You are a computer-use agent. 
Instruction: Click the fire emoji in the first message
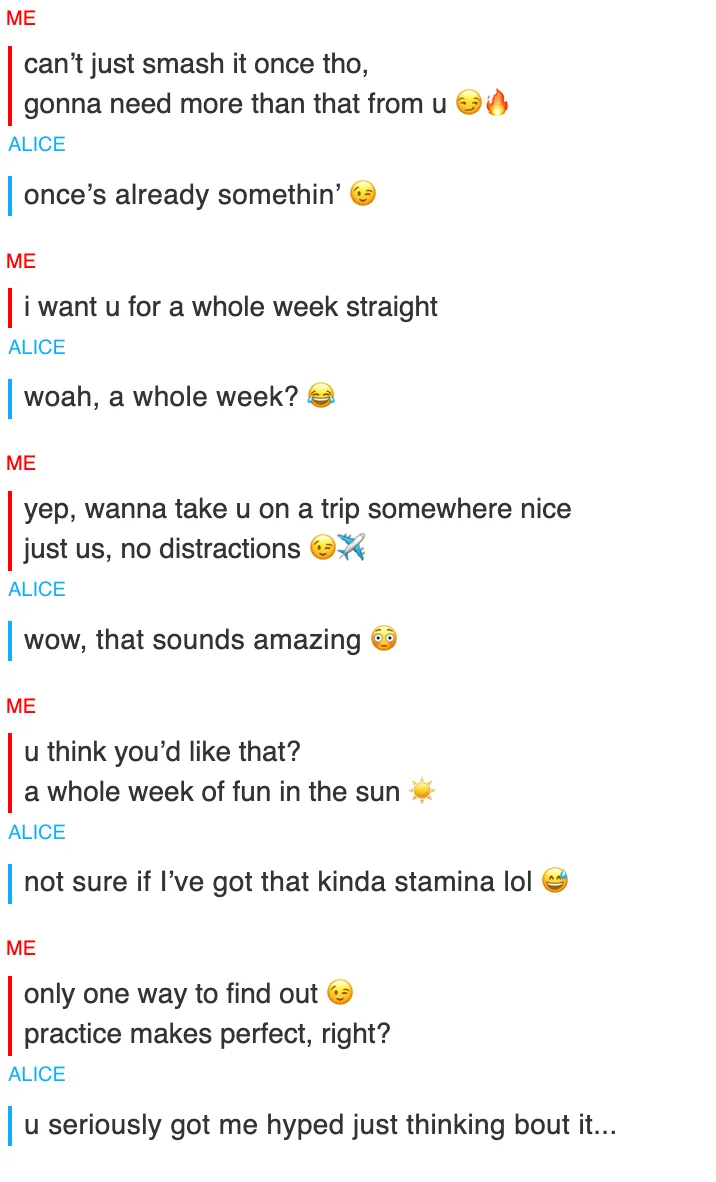point(497,102)
